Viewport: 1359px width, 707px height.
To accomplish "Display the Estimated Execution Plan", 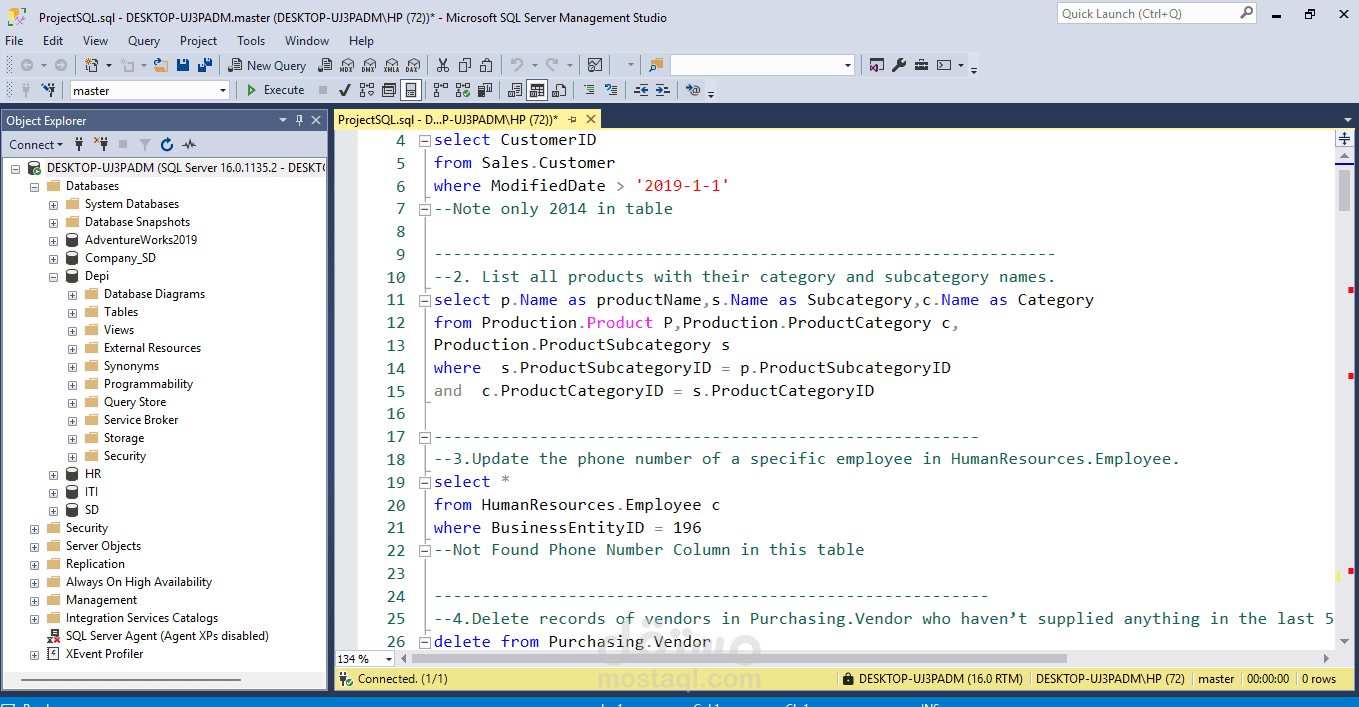I will [x=366, y=90].
